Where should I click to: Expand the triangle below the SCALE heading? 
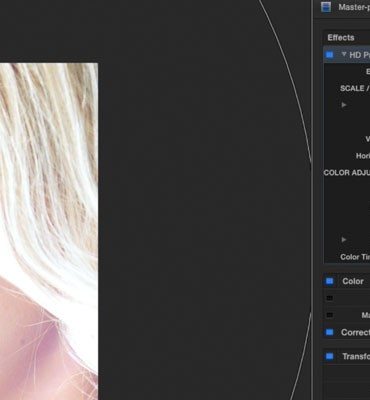point(344,105)
